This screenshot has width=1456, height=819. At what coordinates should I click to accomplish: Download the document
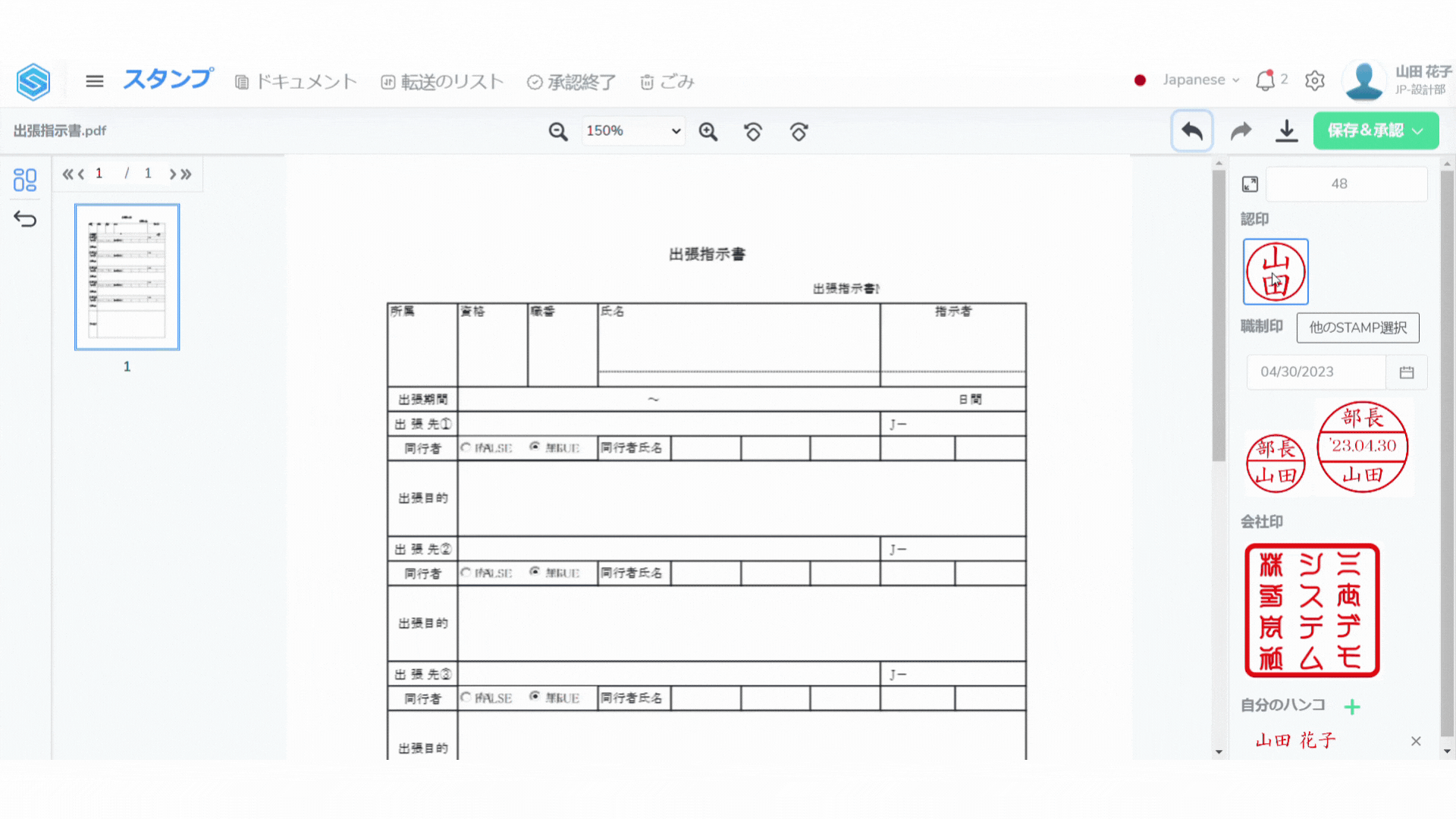coord(1286,131)
